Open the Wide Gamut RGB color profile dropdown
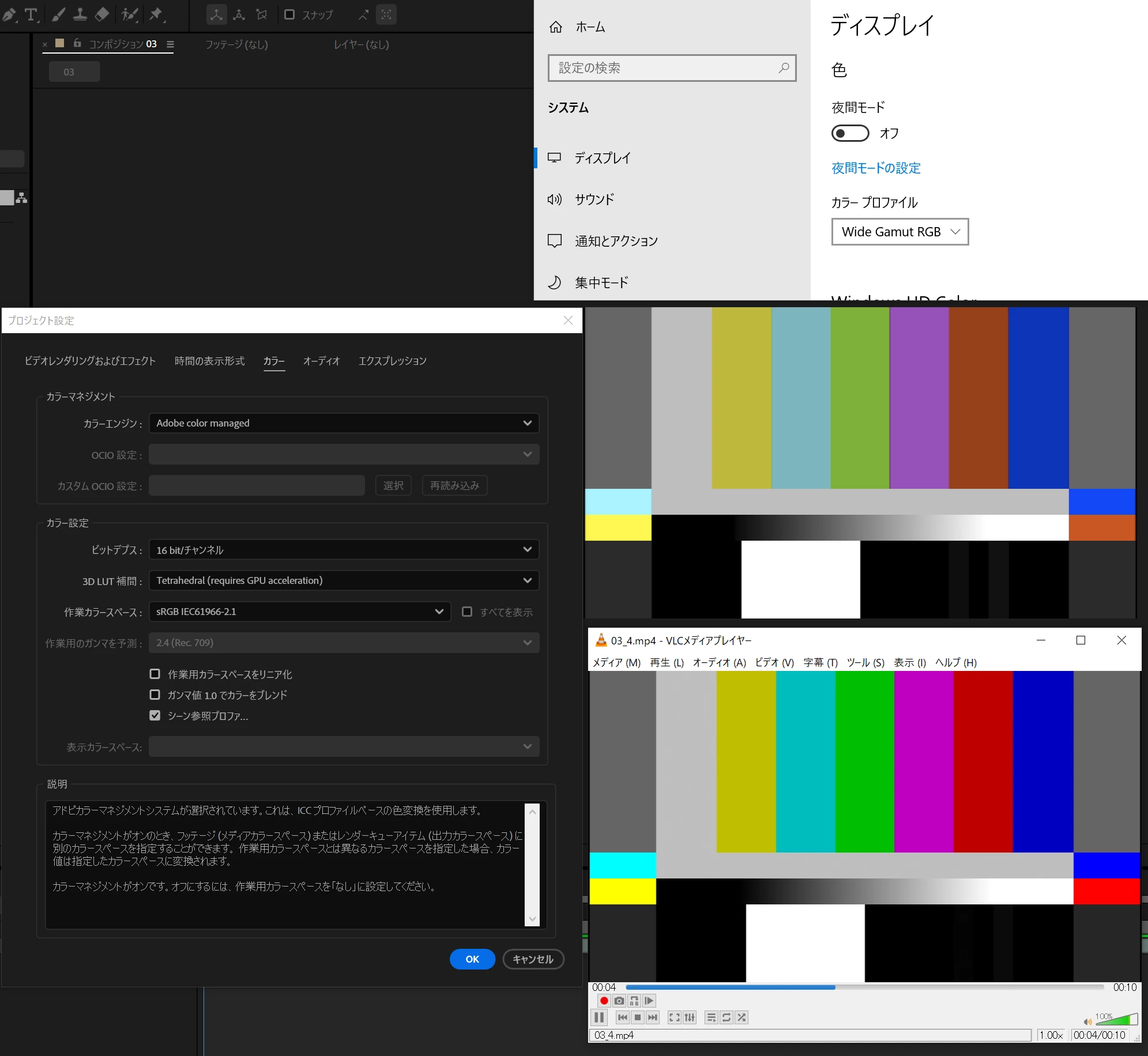The image size is (1148, 1056). pos(899,232)
